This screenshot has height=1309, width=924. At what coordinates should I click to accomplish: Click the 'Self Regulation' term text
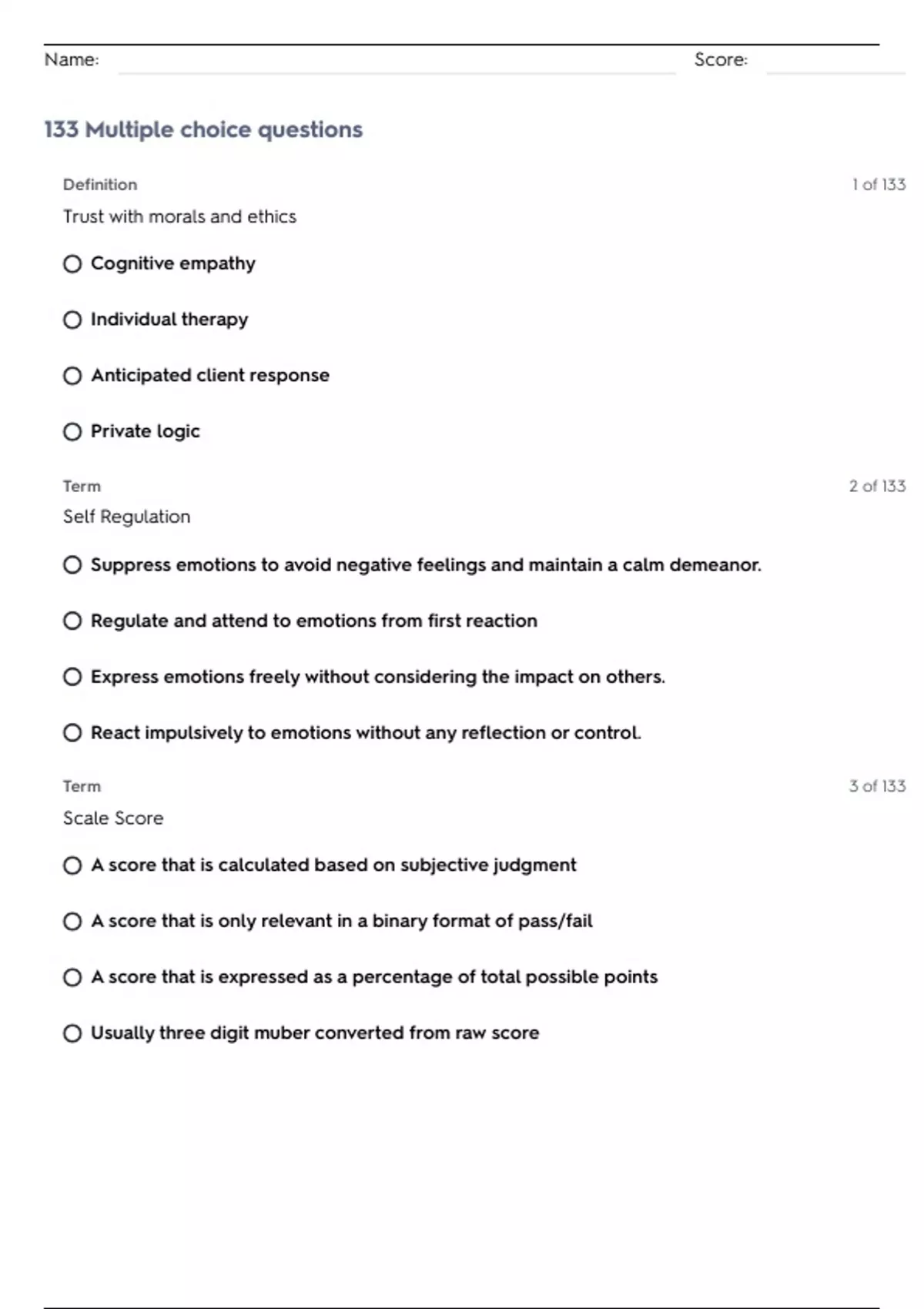pos(126,517)
